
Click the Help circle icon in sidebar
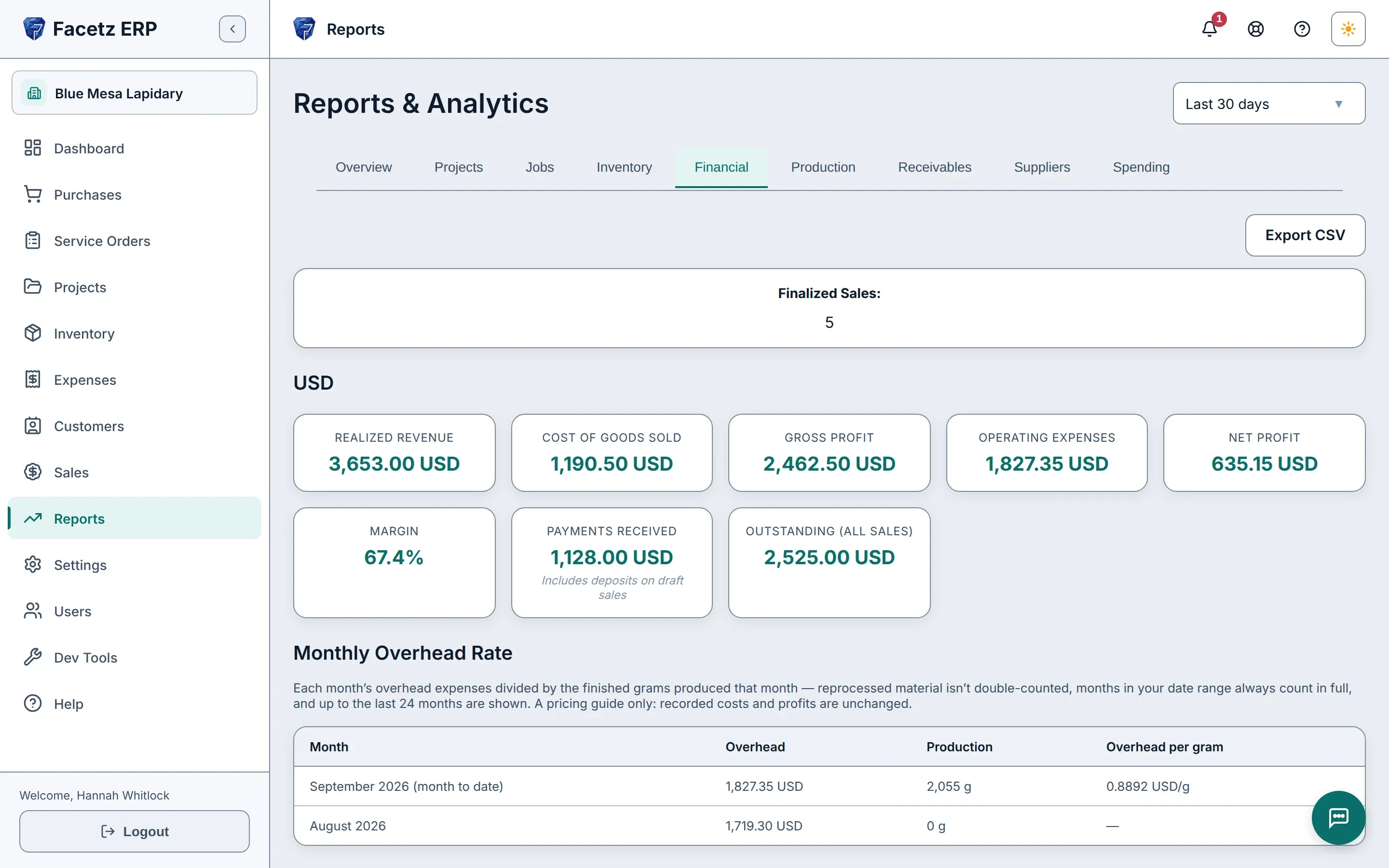click(x=33, y=703)
